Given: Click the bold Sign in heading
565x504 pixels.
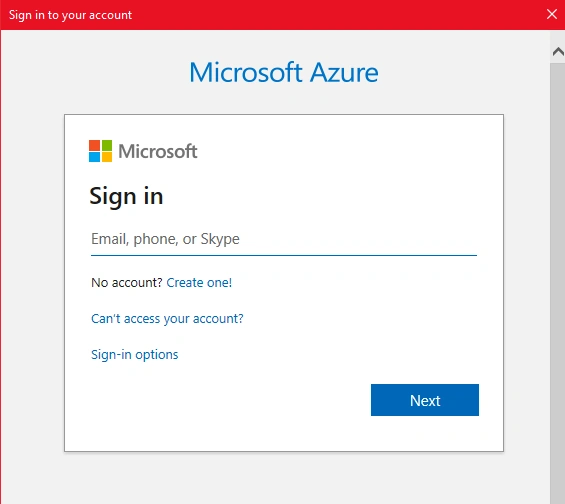Looking at the screenshot, I should 126,197.
